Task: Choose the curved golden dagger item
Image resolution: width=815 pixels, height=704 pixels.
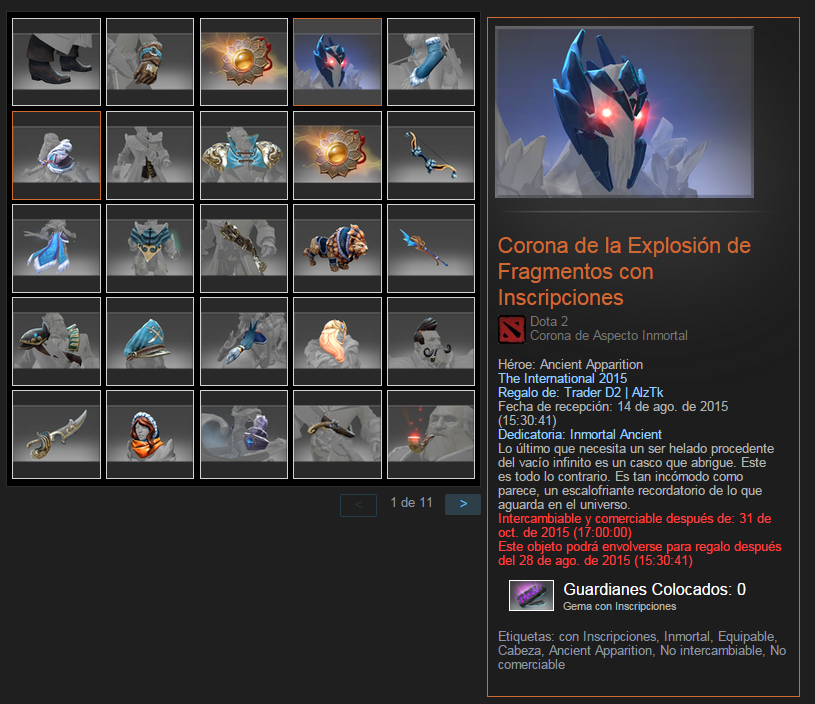Action: coord(56,434)
